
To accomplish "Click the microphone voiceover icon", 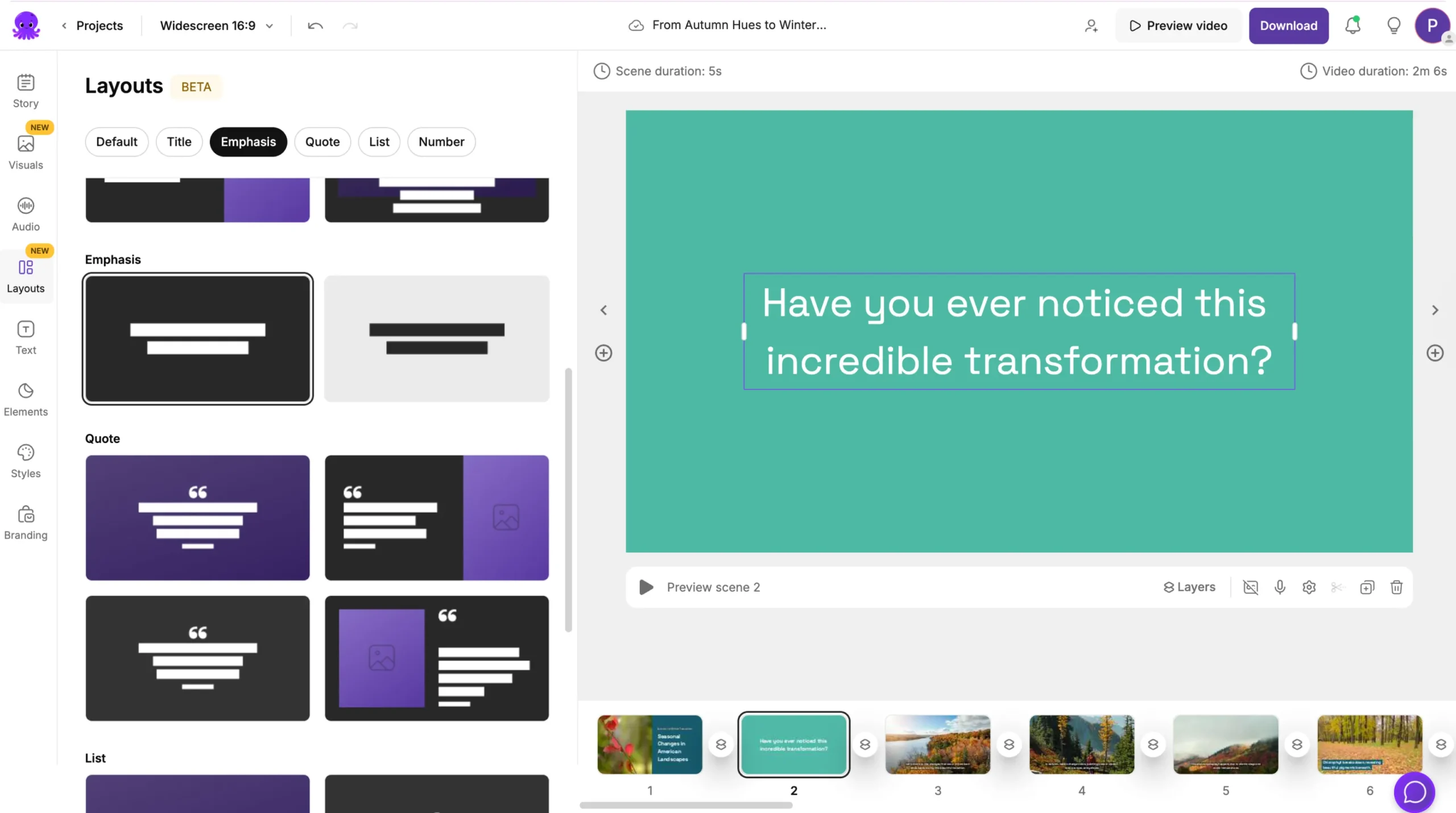I will coord(1280,587).
